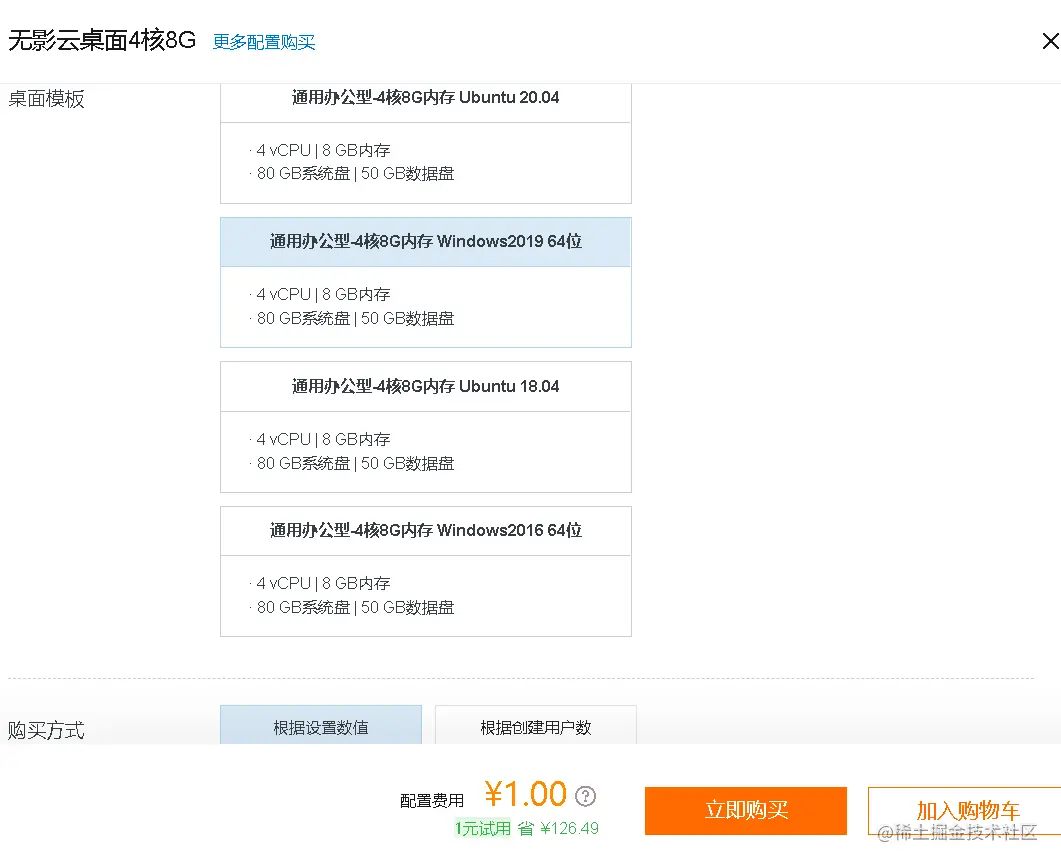Choose the Windows2016 64位 desktop template

click(x=426, y=572)
